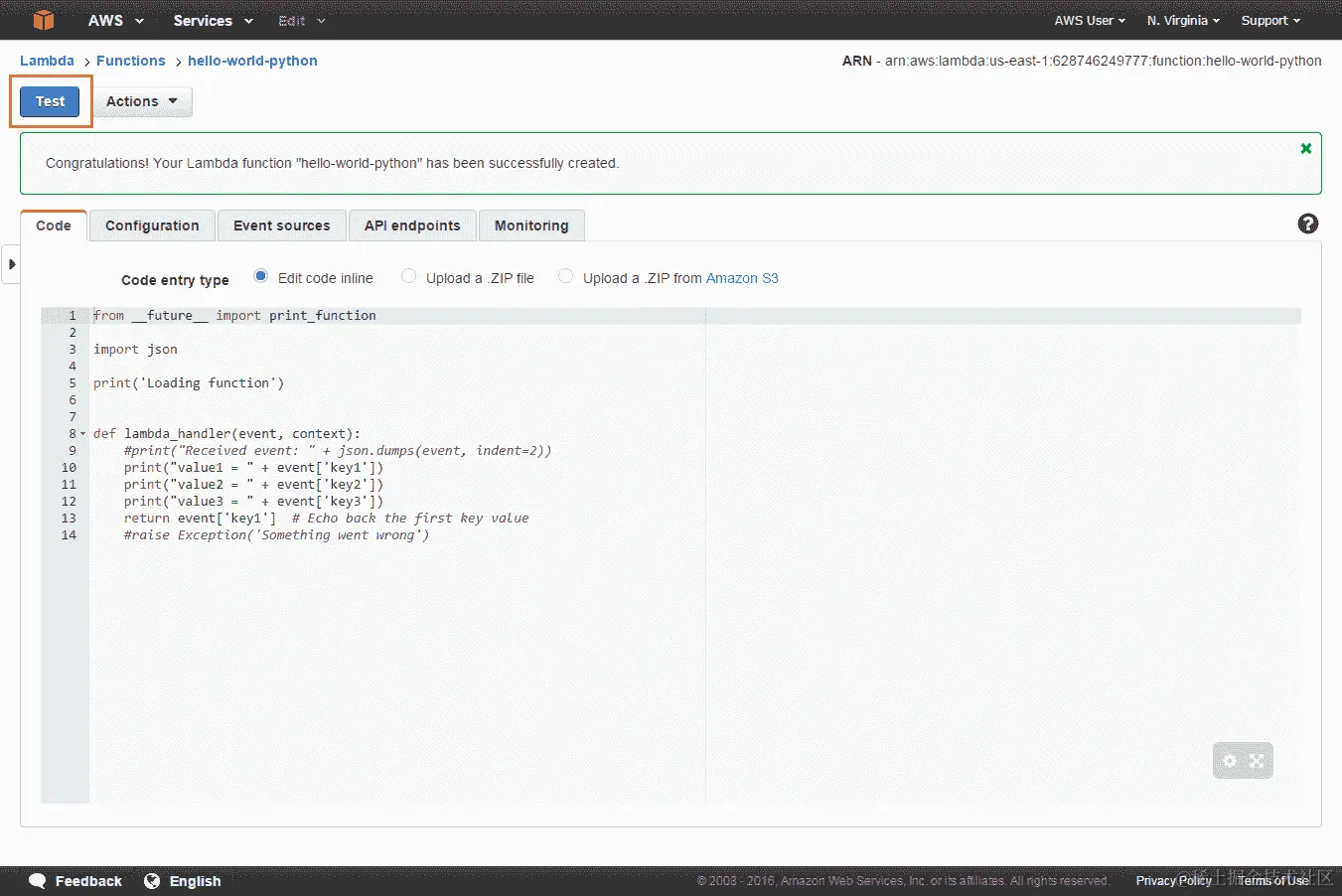This screenshot has height=896, width=1342.
Task: Click the print value1 code line
Action: point(253,468)
